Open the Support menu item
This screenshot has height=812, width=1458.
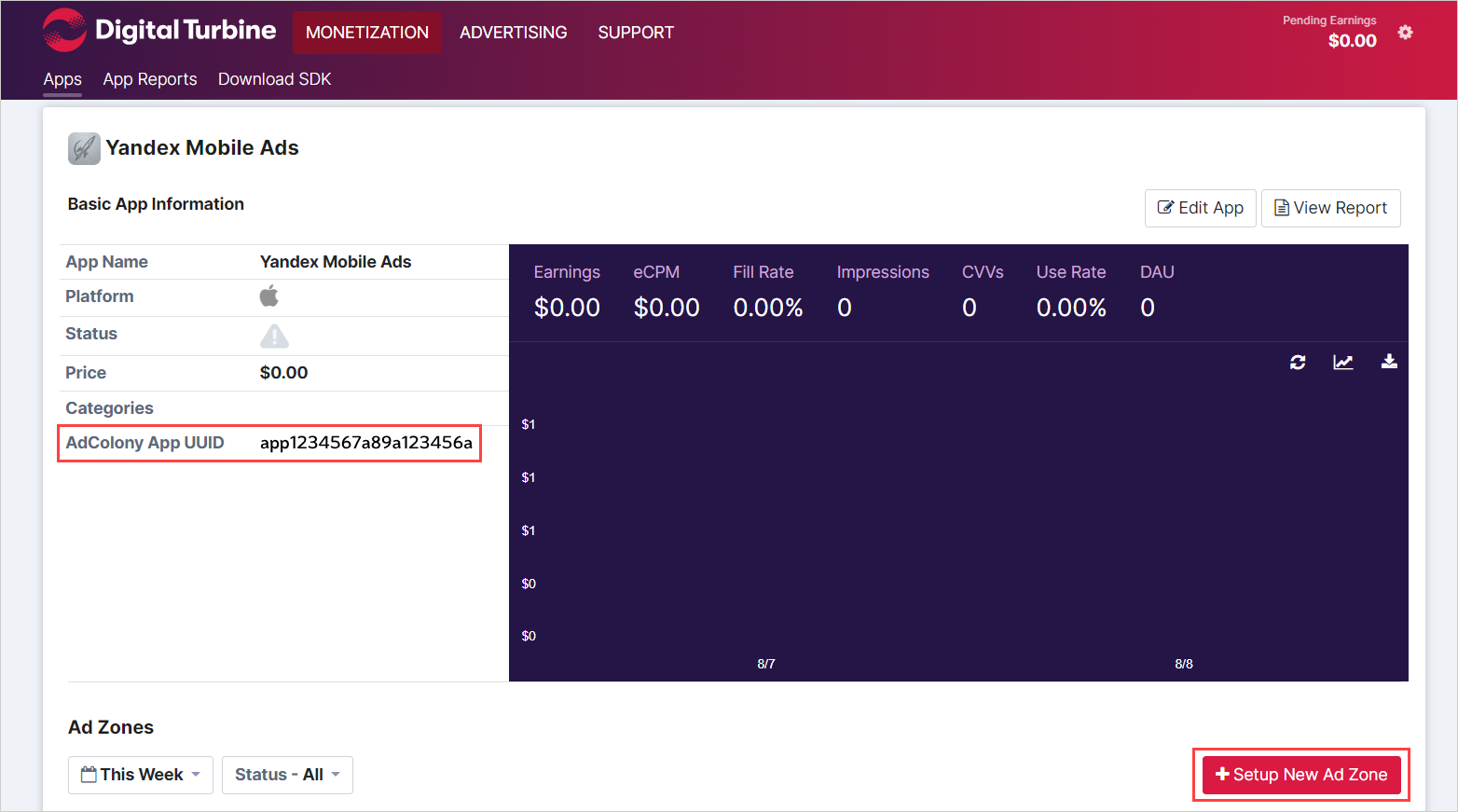point(636,33)
